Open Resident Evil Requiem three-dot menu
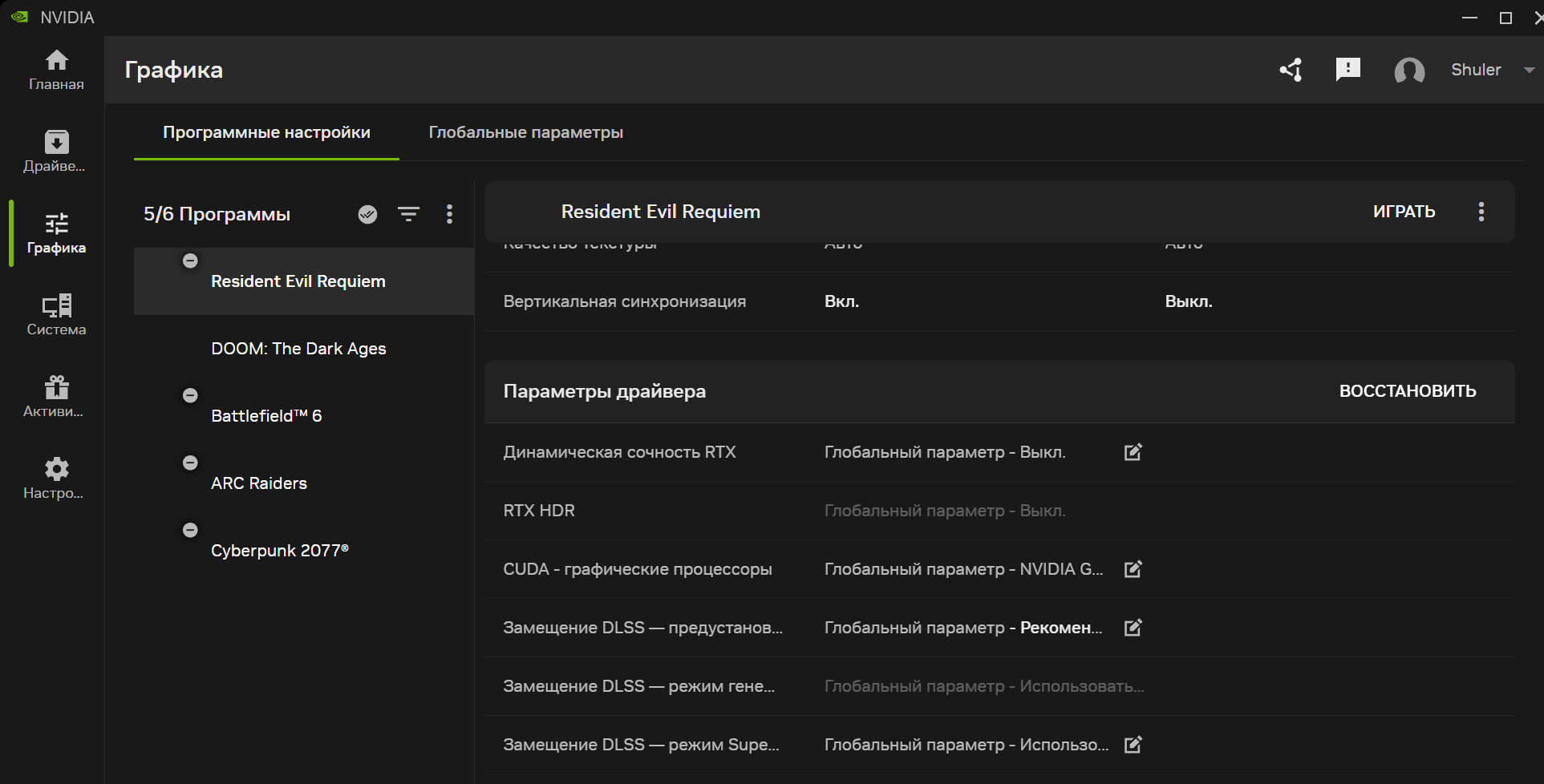This screenshot has width=1544, height=784. click(1481, 212)
